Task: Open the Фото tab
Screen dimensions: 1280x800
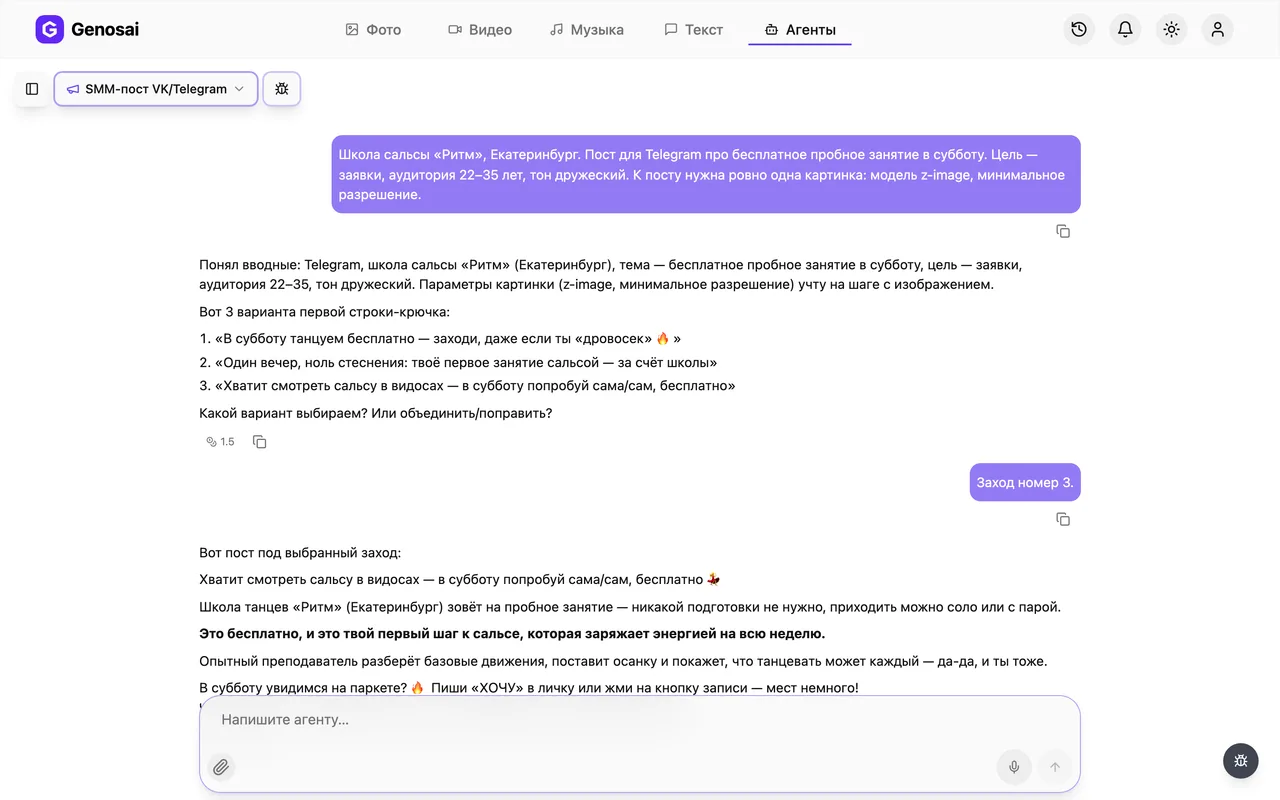Action: pyautogui.click(x=373, y=30)
